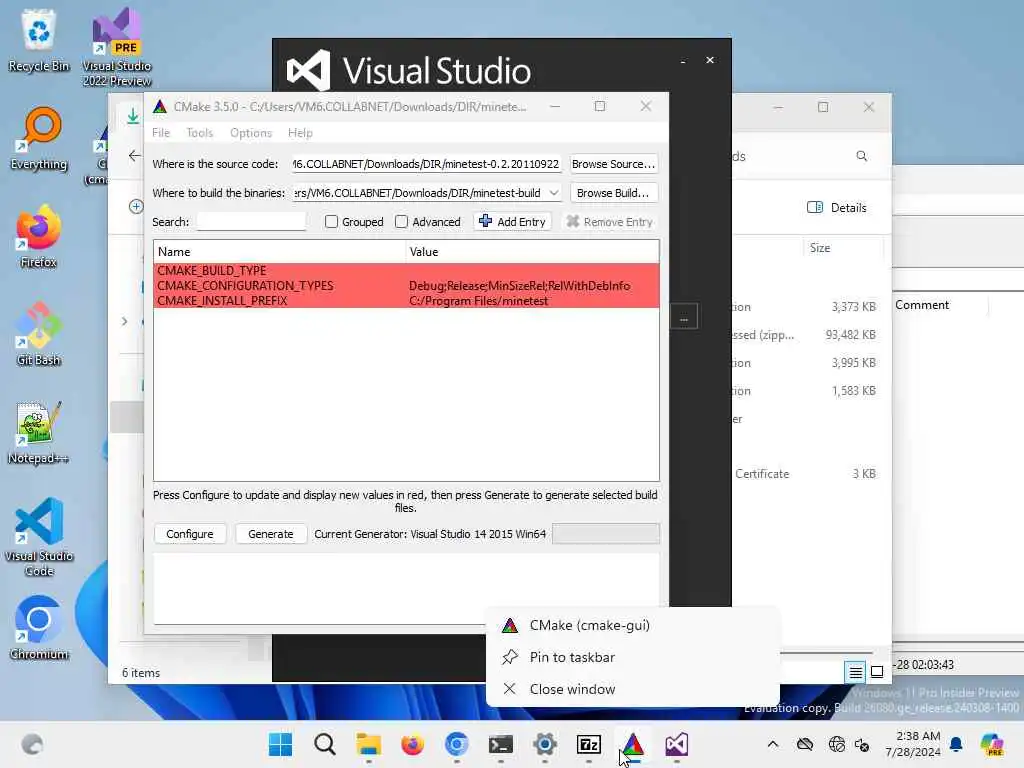Viewport: 1024px width, 768px height.
Task: Switch to Visual Studio taskbar icon
Action: [677, 744]
